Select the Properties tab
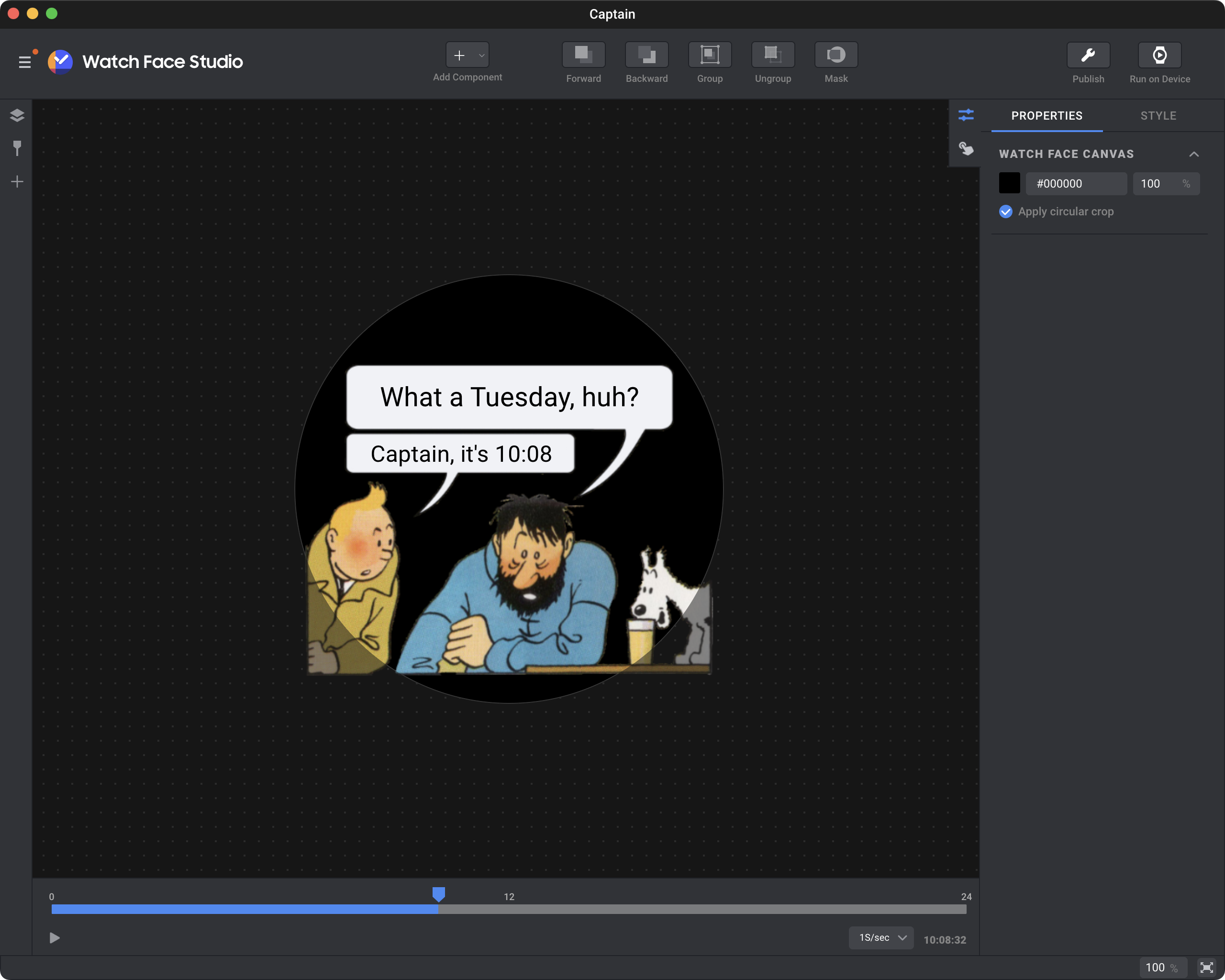 pyautogui.click(x=1046, y=115)
